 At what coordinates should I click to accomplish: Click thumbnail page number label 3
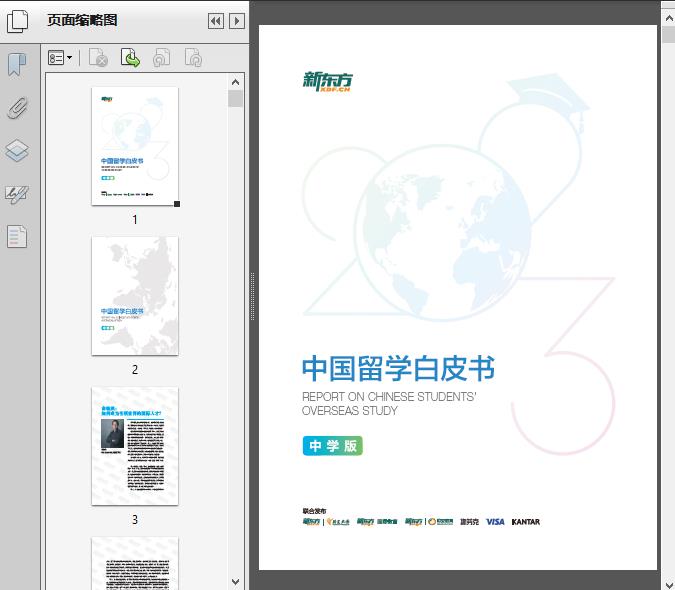point(135,520)
